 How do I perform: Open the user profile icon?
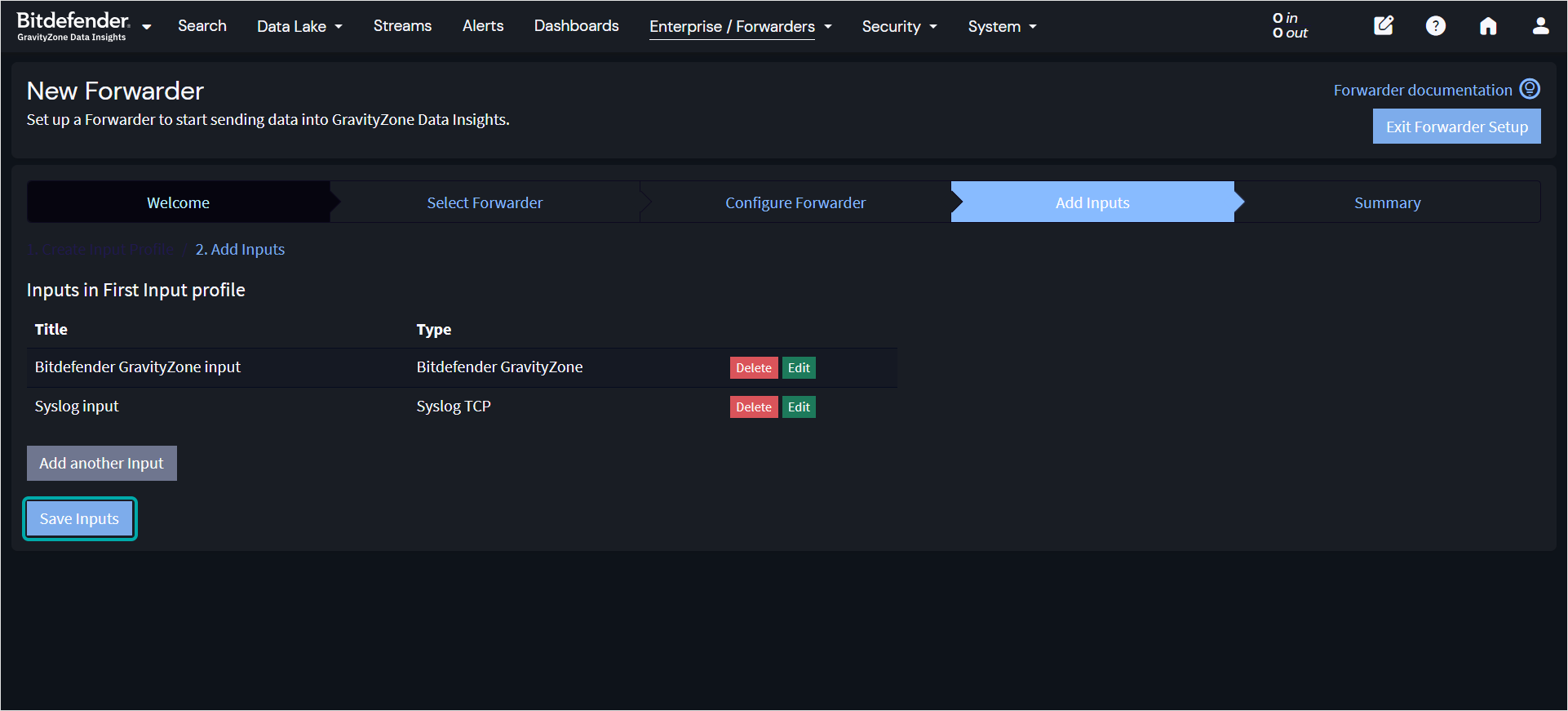point(1540,26)
